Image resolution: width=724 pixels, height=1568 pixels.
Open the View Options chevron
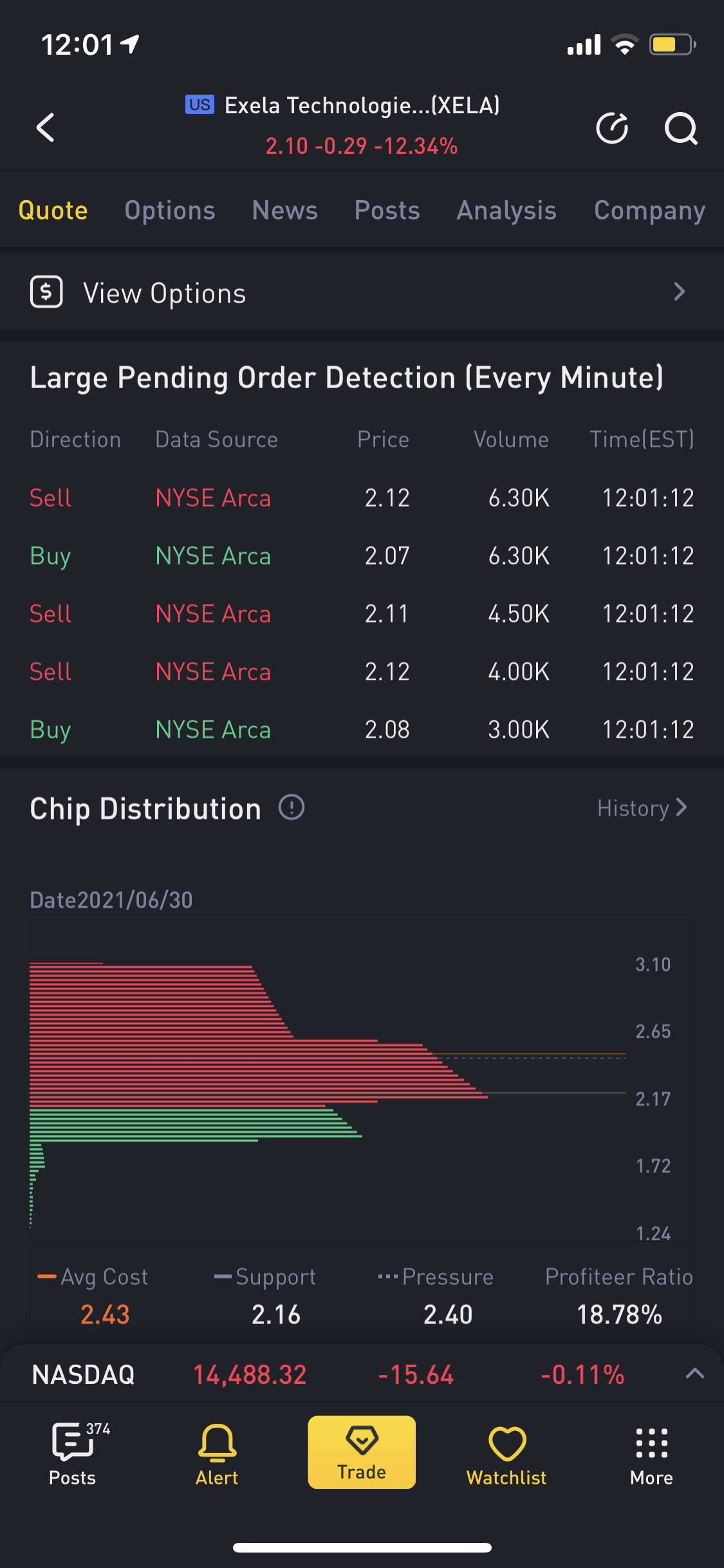(679, 292)
